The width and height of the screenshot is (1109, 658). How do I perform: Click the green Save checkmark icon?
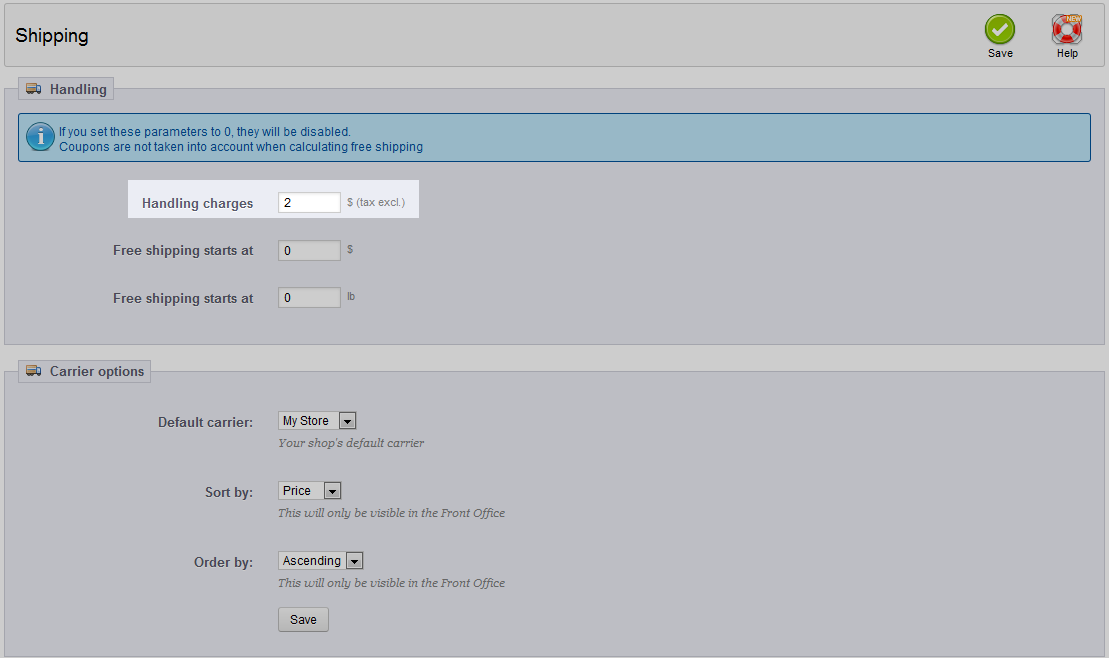999,30
